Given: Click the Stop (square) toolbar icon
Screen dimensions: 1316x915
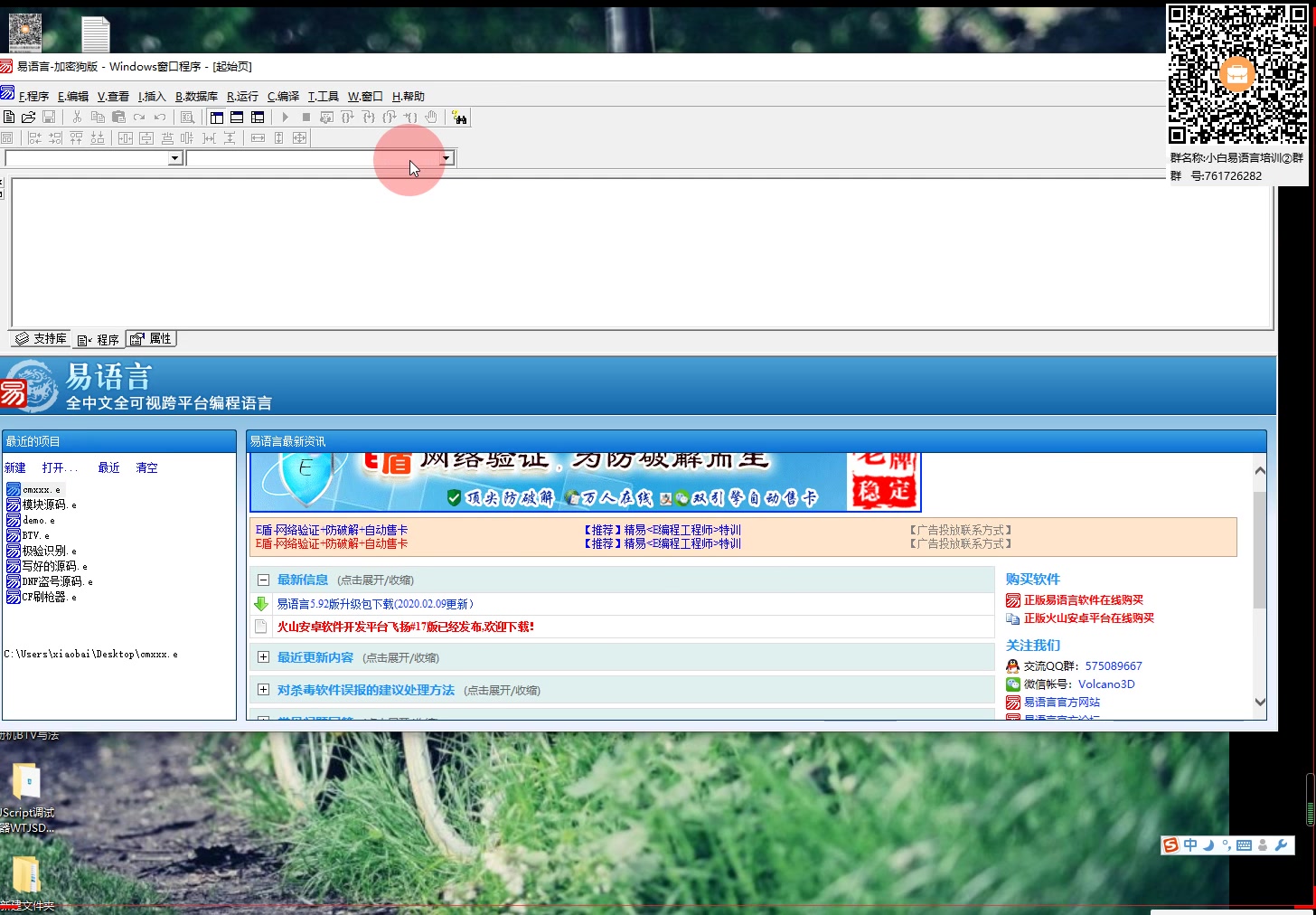Looking at the screenshot, I should point(306,118).
